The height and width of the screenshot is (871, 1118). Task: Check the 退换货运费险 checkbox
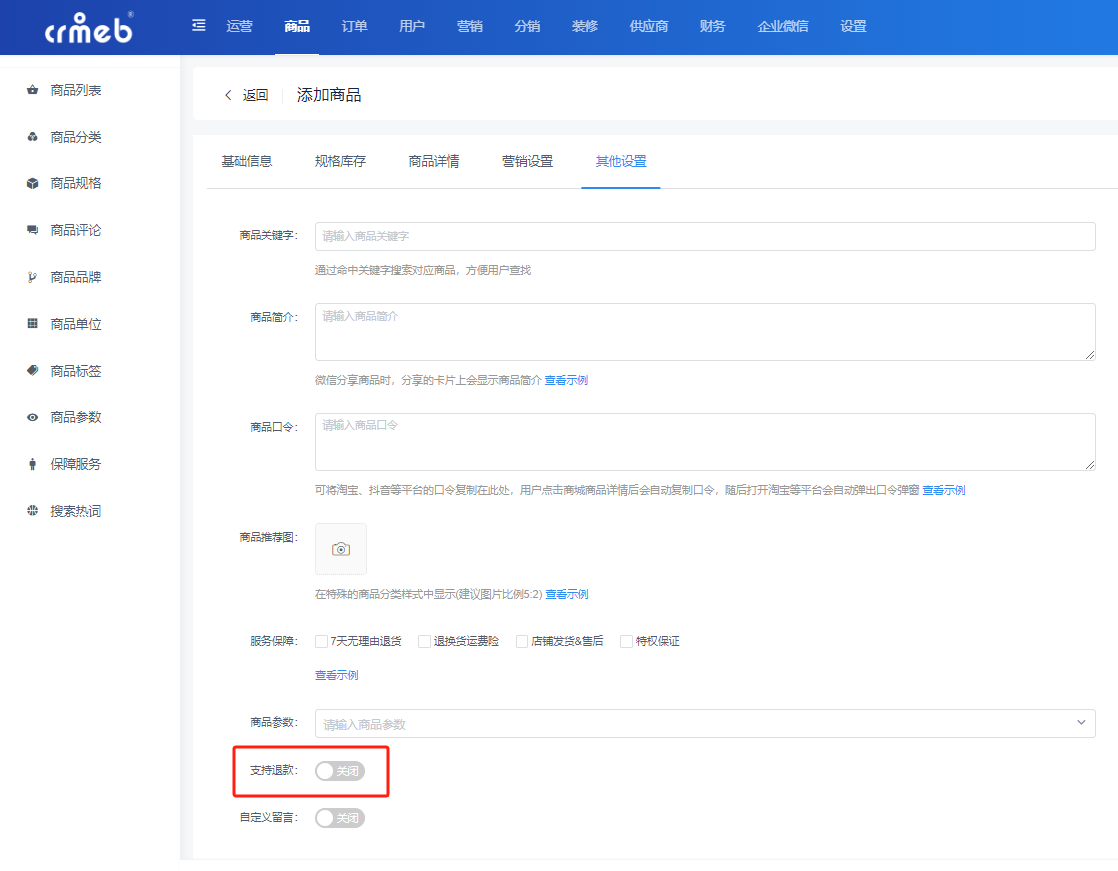click(424, 641)
